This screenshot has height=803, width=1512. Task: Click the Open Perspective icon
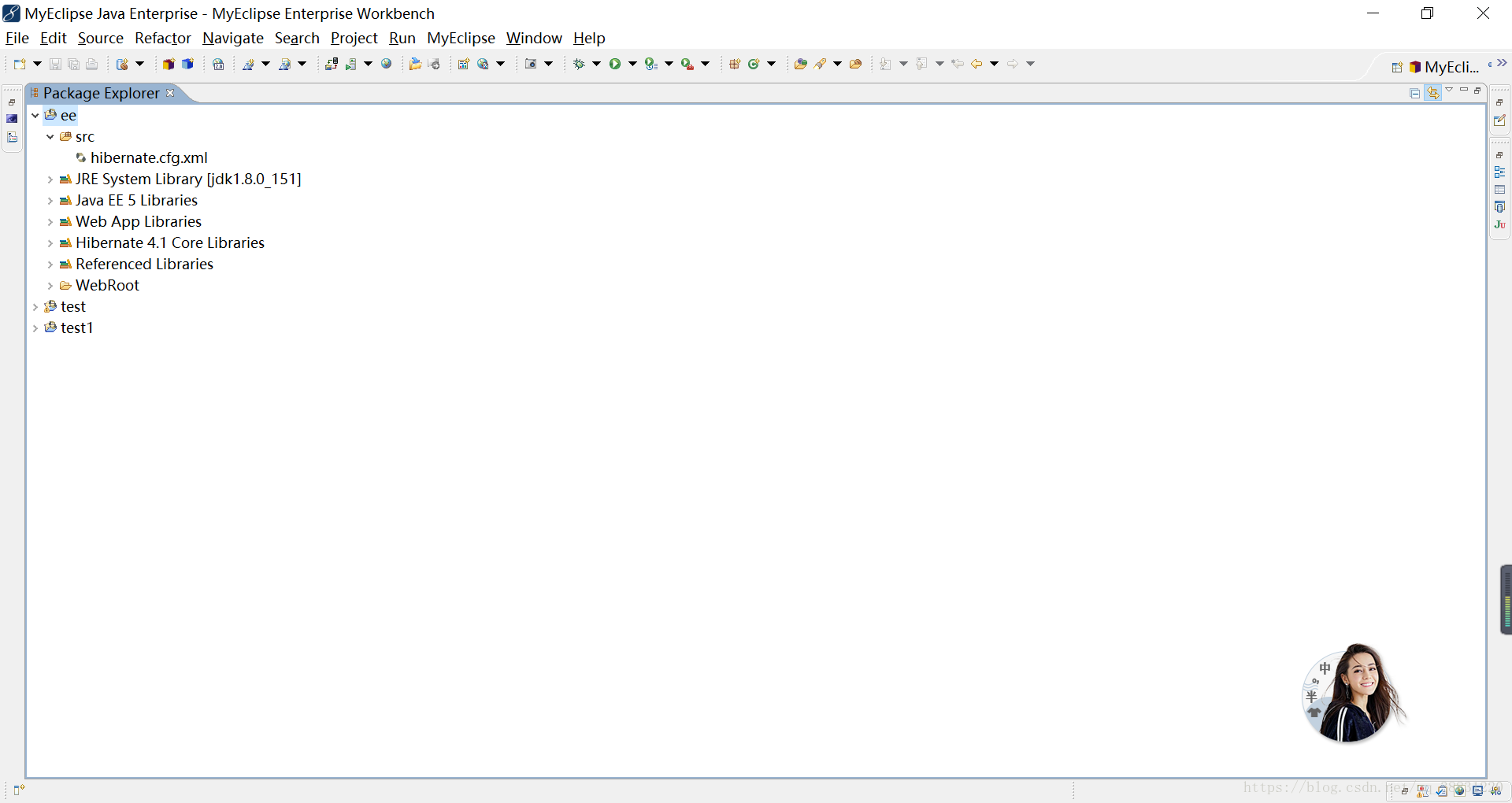pyautogui.click(x=1397, y=67)
